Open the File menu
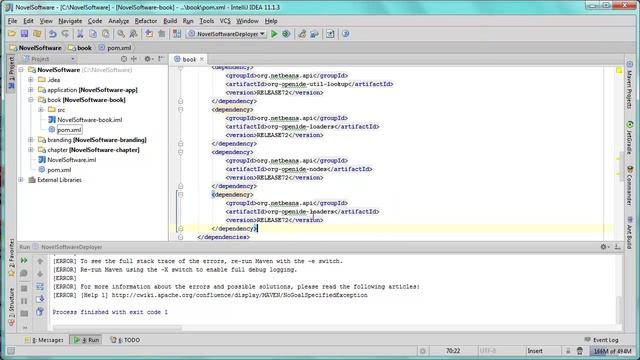 (x=12, y=21)
